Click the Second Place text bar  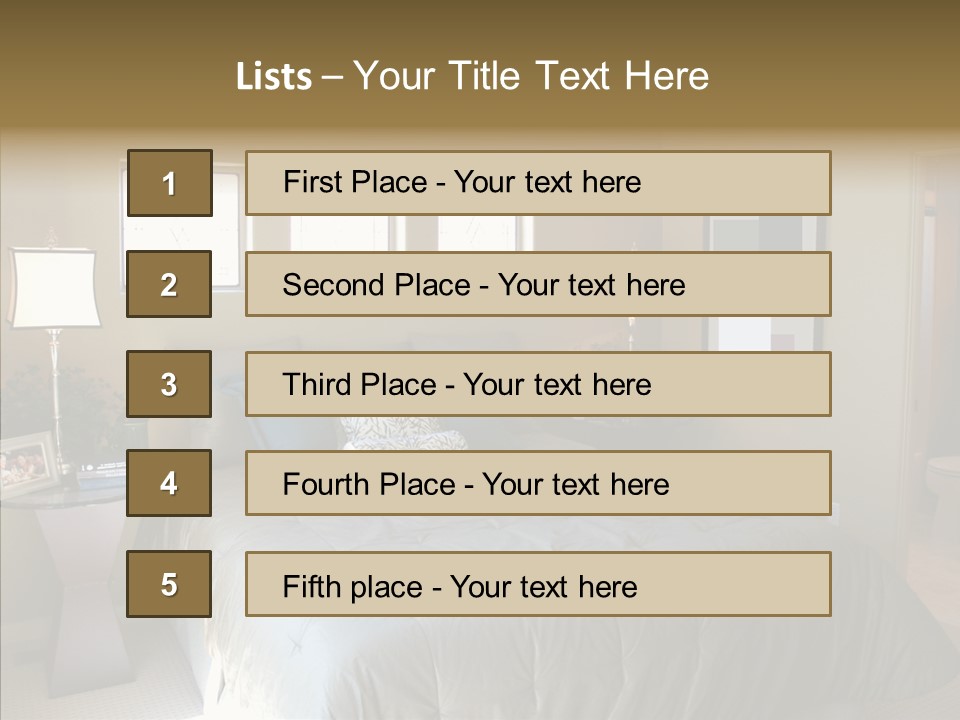(538, 284)
